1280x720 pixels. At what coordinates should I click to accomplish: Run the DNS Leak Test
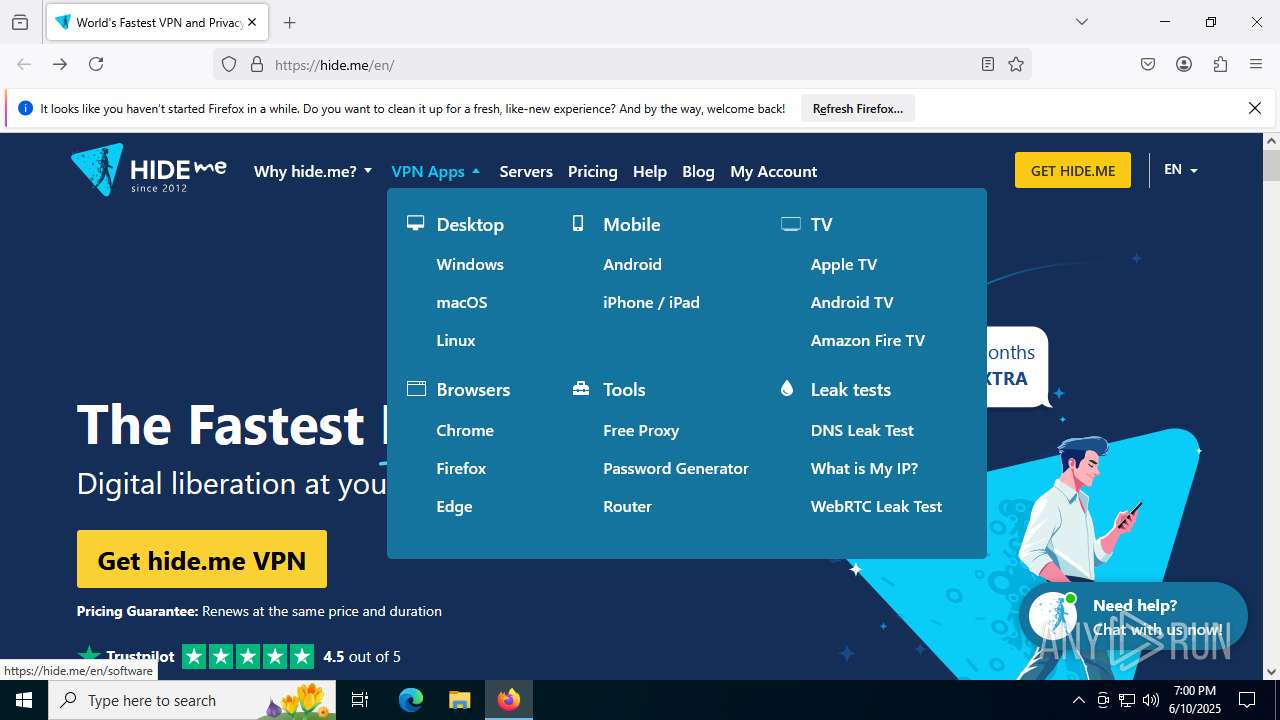(x=862, y=430)
